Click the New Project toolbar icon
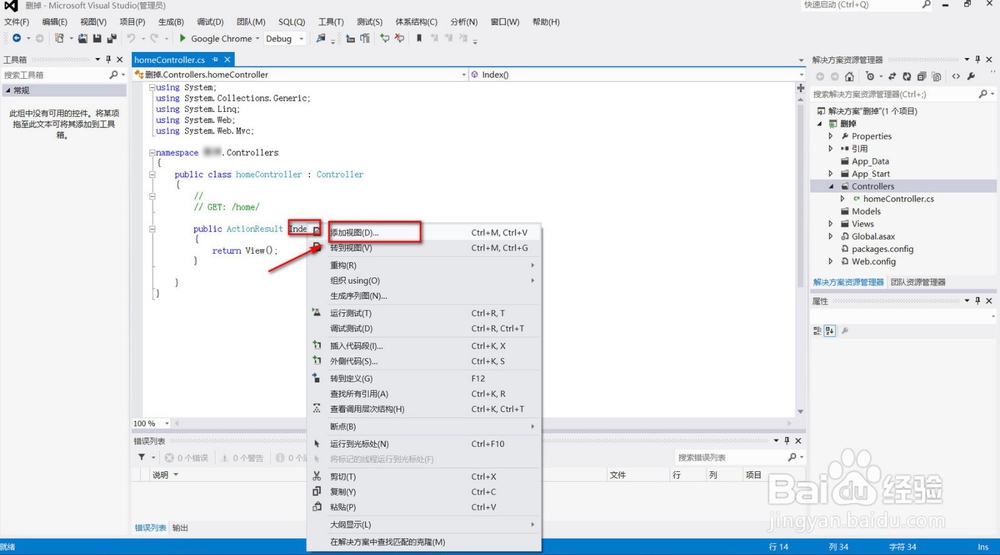1000x555 pixels. pos(59,38)
